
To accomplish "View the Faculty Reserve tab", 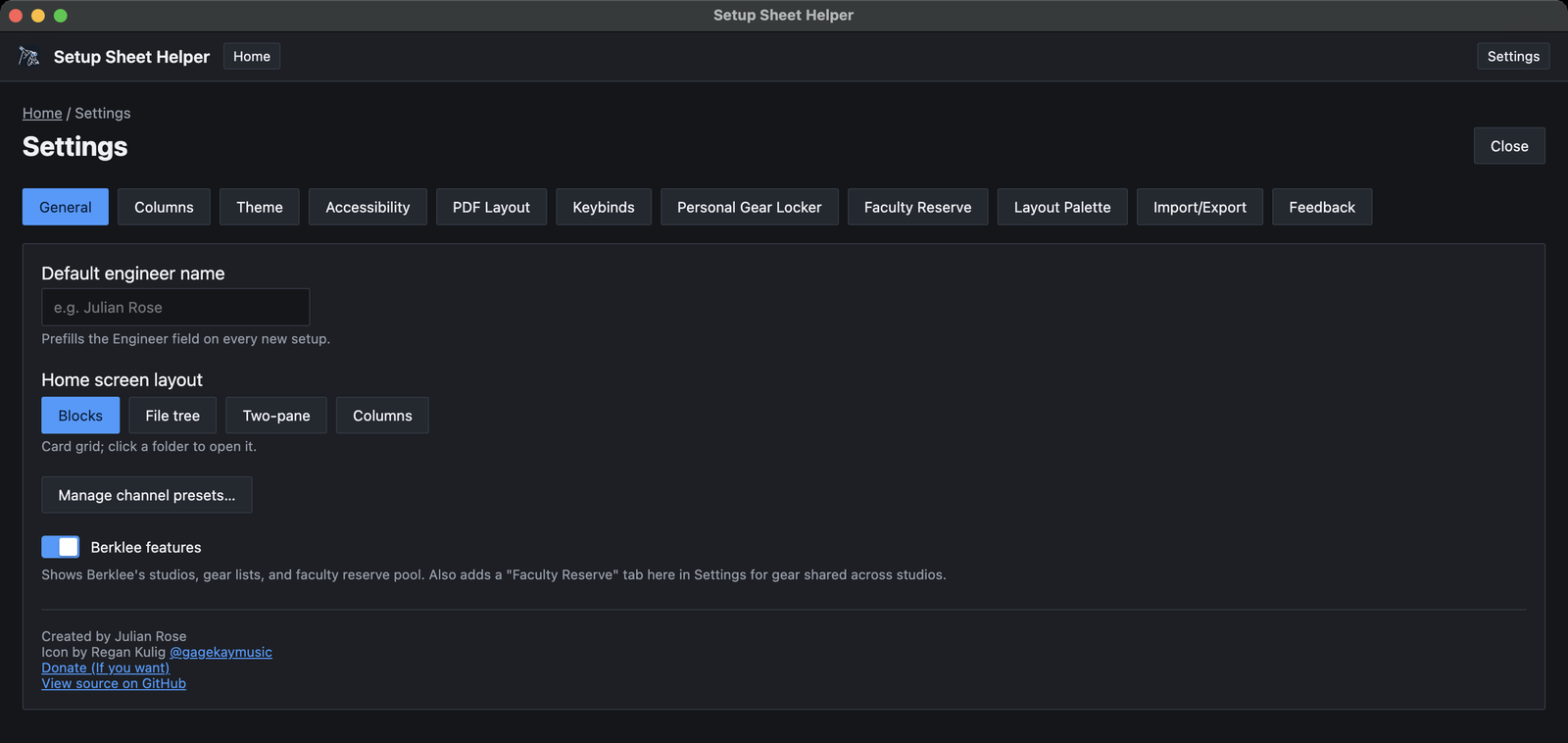I will [x=918, y=207].
